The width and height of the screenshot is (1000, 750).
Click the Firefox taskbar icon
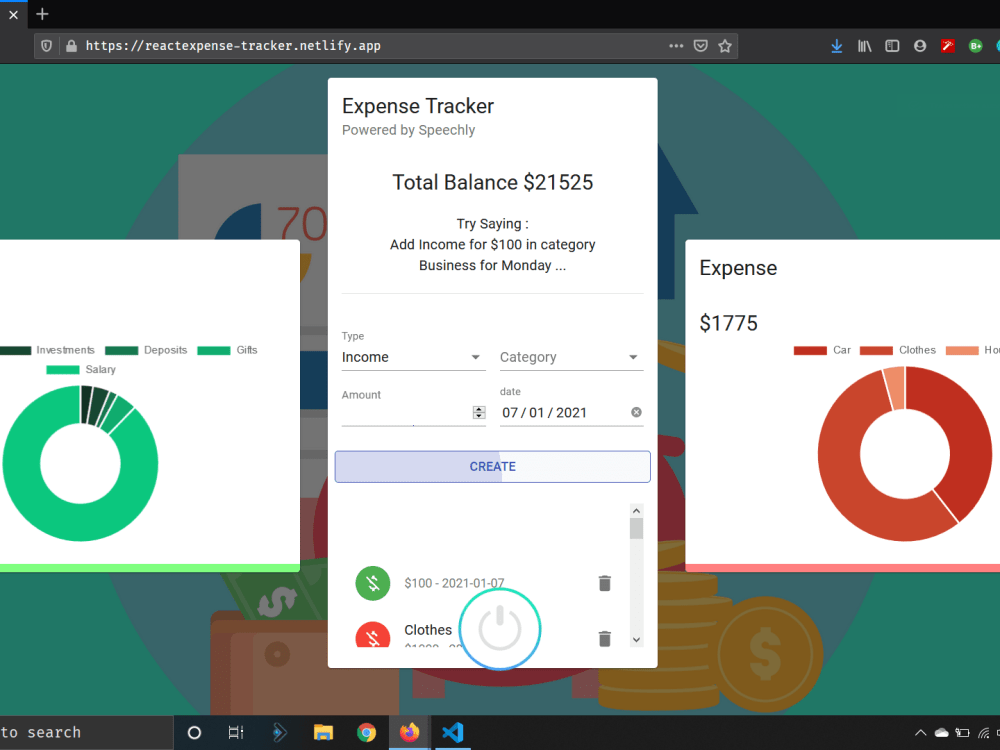[x=409, y=733]
